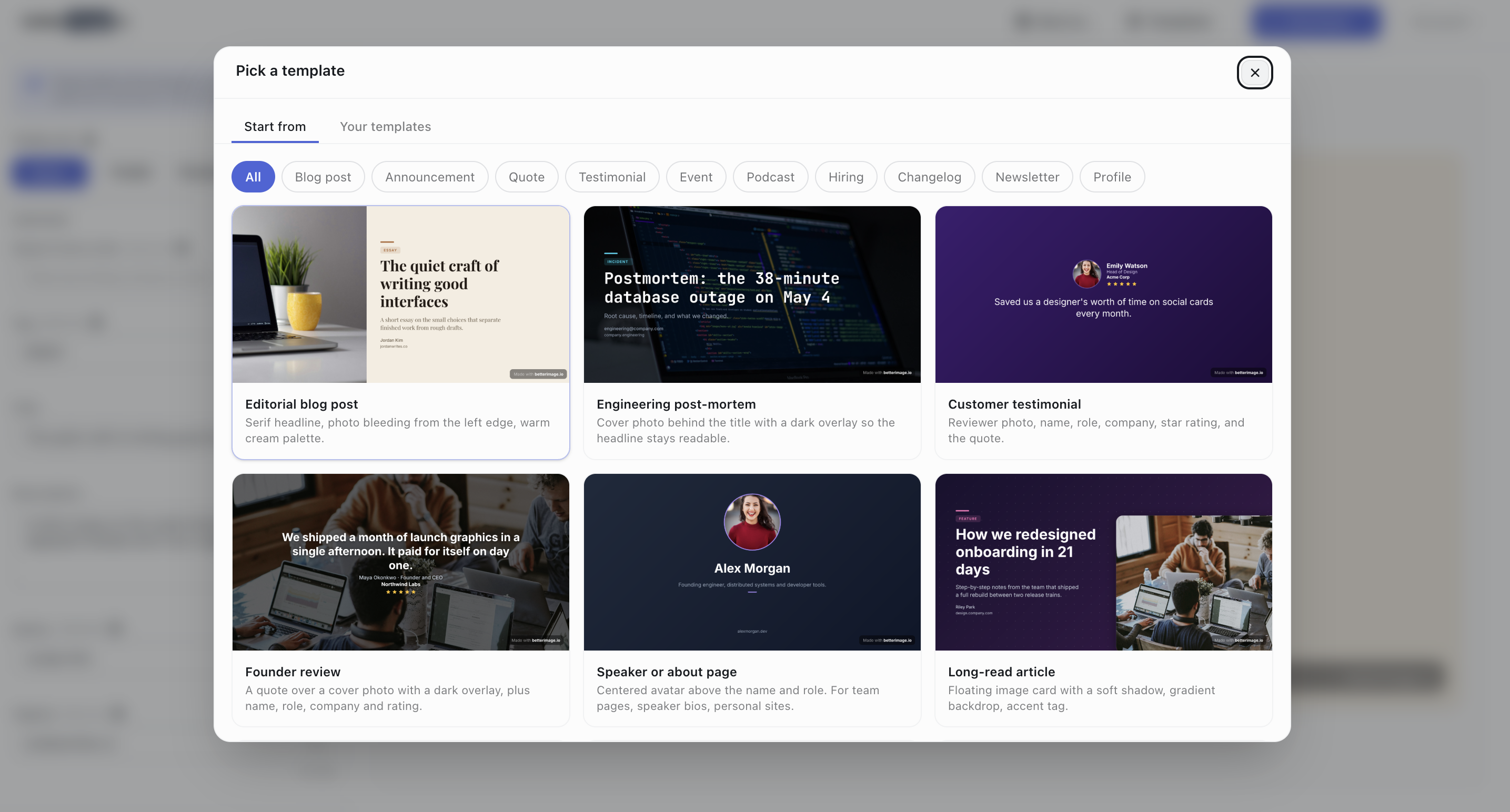Choose the Long-read article template thumbnail

(1103, 562)
